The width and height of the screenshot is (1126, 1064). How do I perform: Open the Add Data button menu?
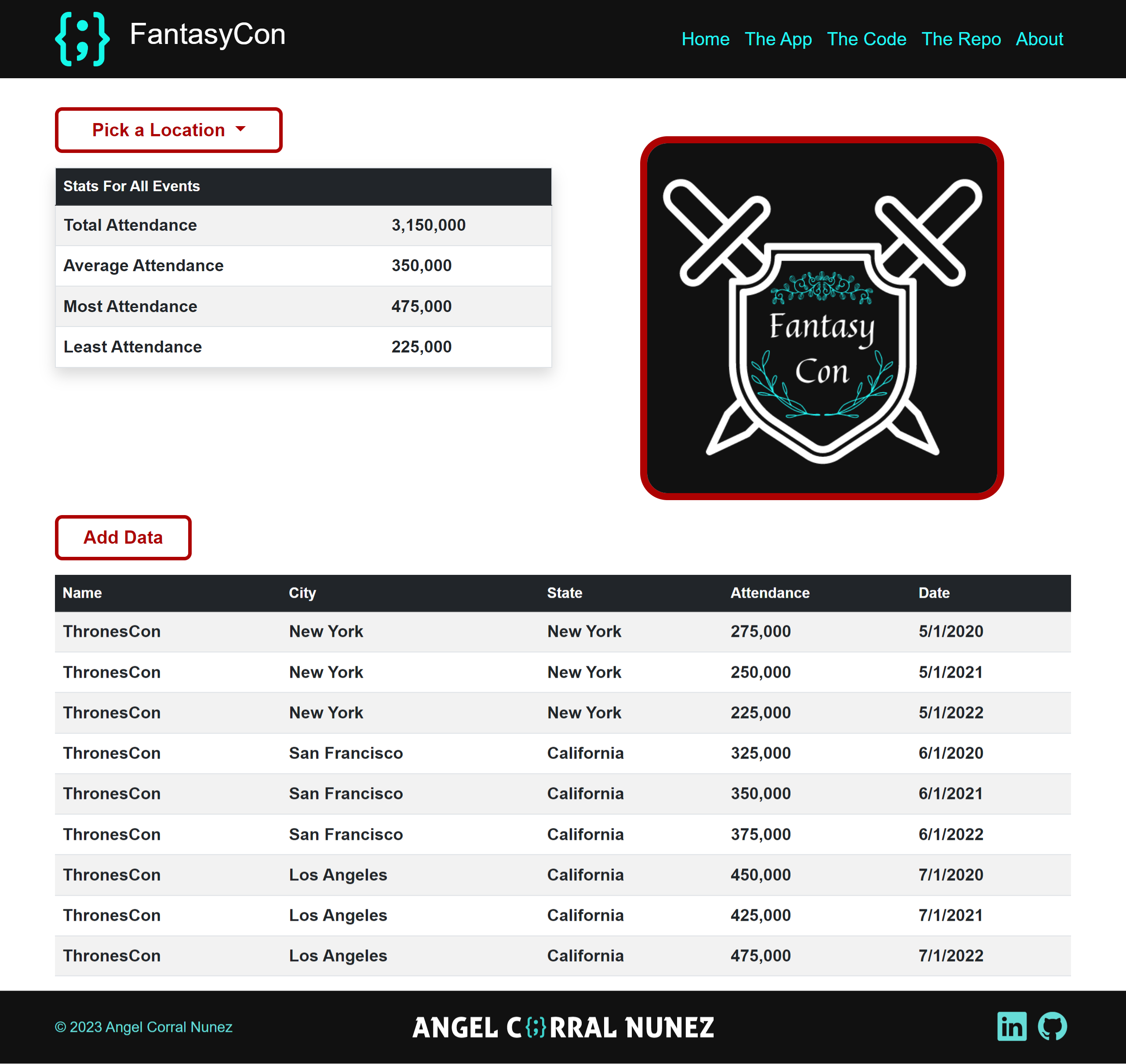coord(123,537)
